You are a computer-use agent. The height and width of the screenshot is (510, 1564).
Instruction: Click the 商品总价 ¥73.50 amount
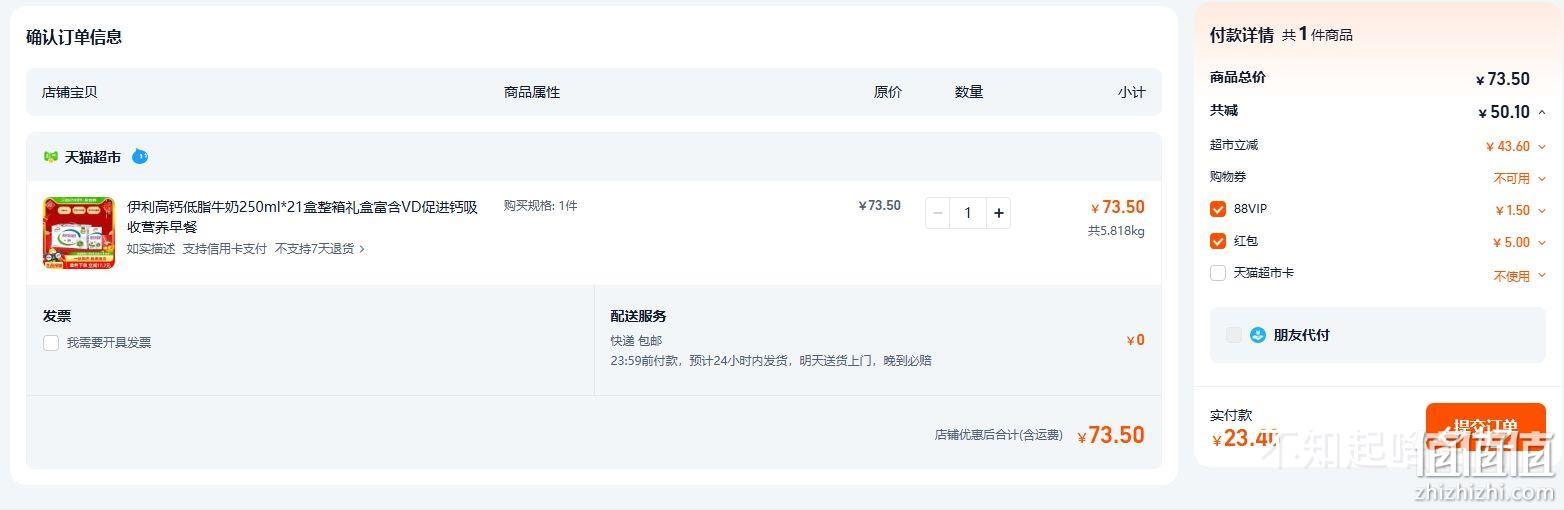tap(1503, 79)
